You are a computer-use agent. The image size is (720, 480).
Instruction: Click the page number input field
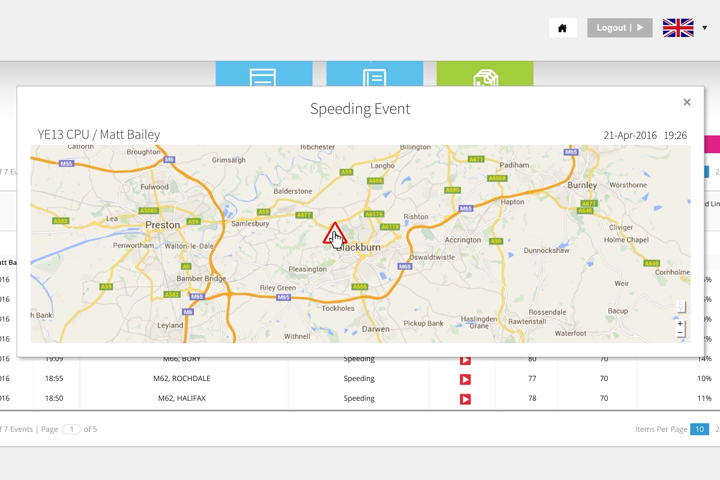pyautogui.click(x=71, y=429)
